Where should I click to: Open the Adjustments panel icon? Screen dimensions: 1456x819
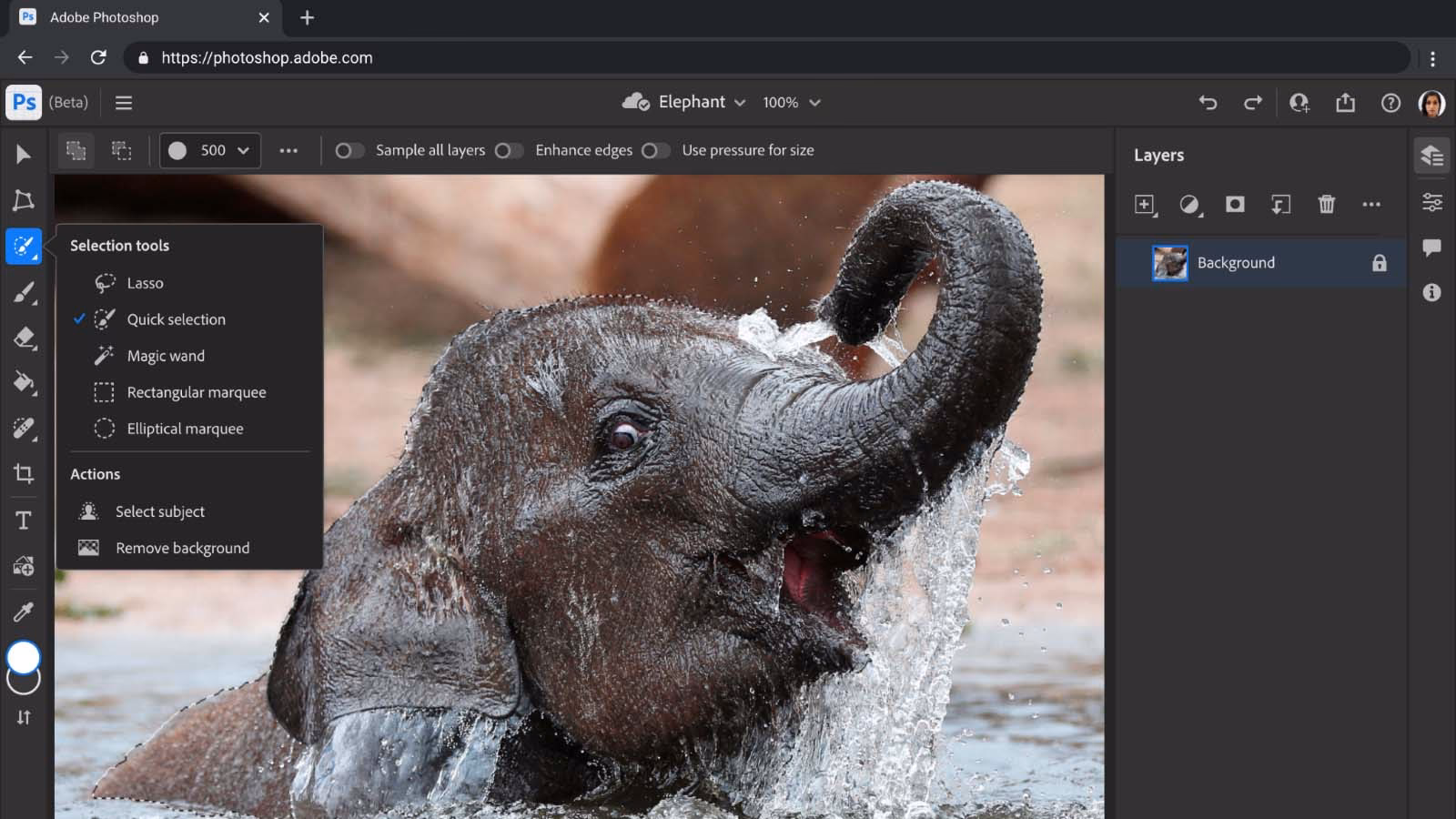(x=1431, y=202)
